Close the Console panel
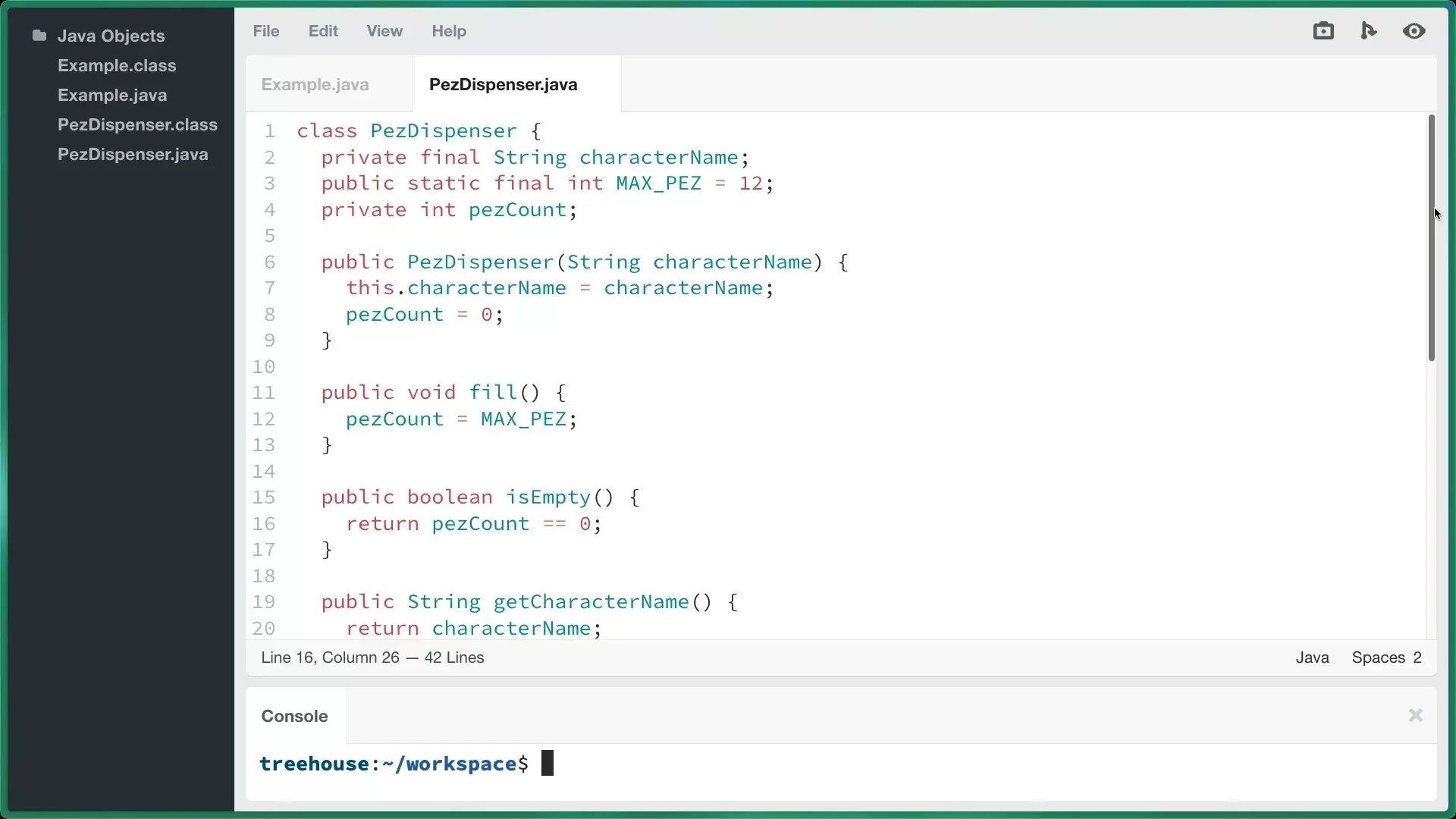 click(x=1415, y=715)
